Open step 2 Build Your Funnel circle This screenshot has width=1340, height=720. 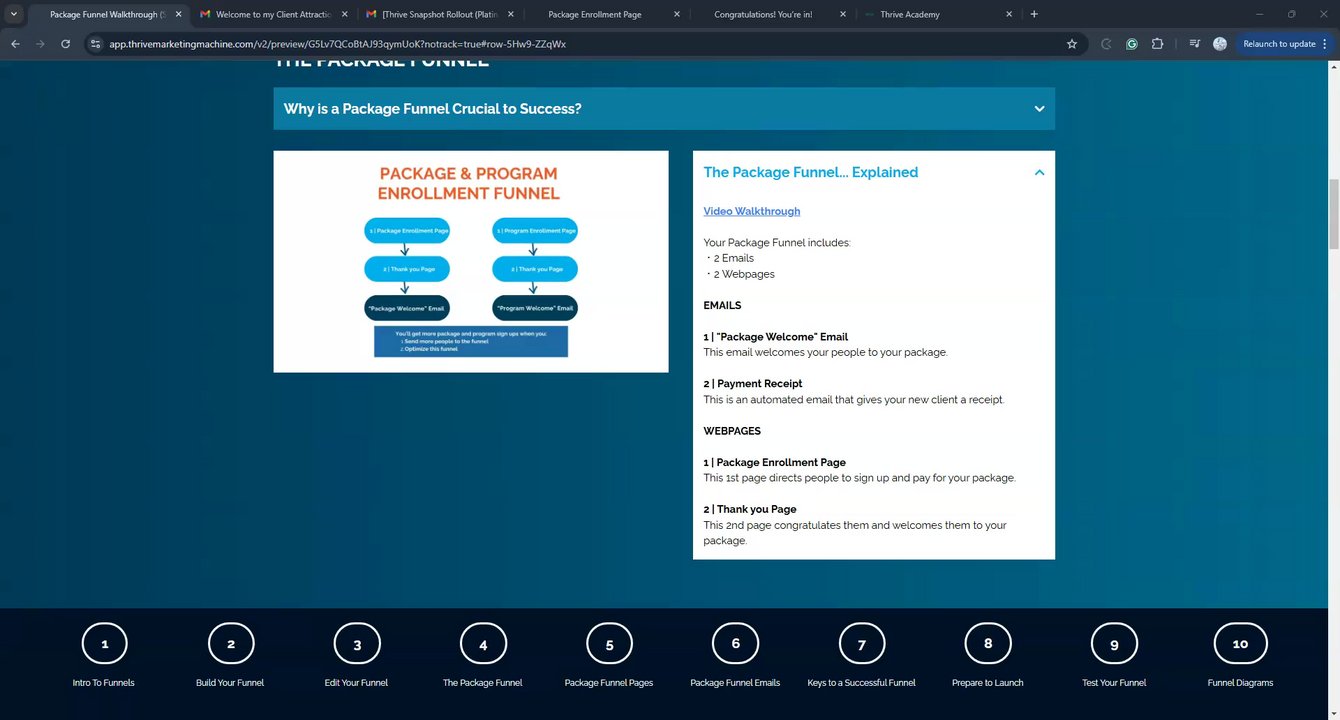point(231,644)
